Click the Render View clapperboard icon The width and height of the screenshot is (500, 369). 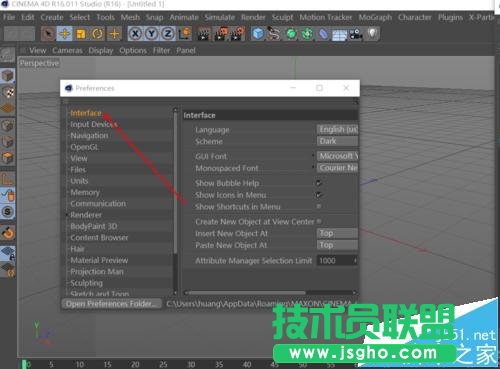tap(204, 34)
